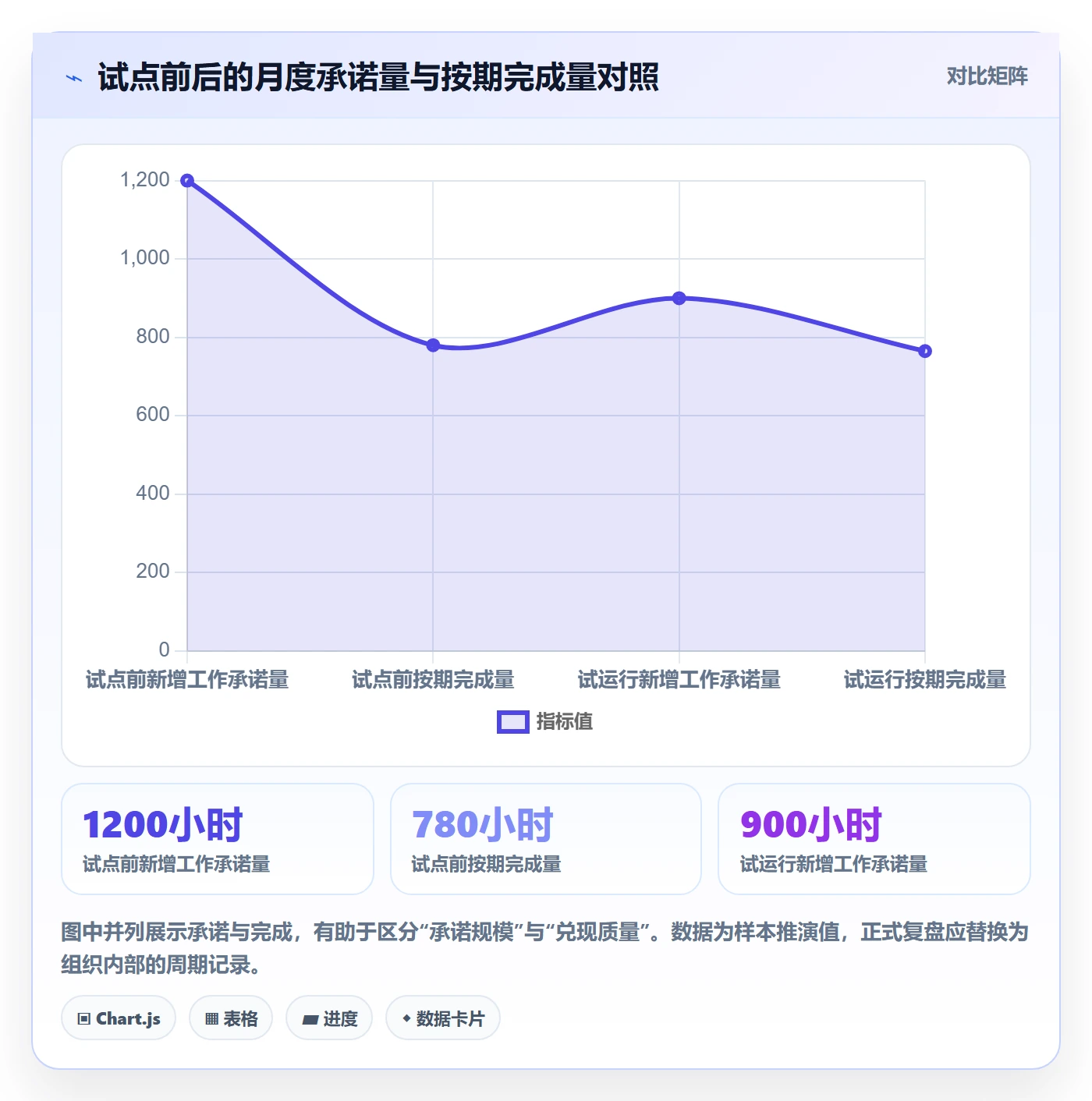Click the 对比矩阵 label in header
Image resolution: width=1092 pixels, height=1101 pixels.
[x=987, y=76]
